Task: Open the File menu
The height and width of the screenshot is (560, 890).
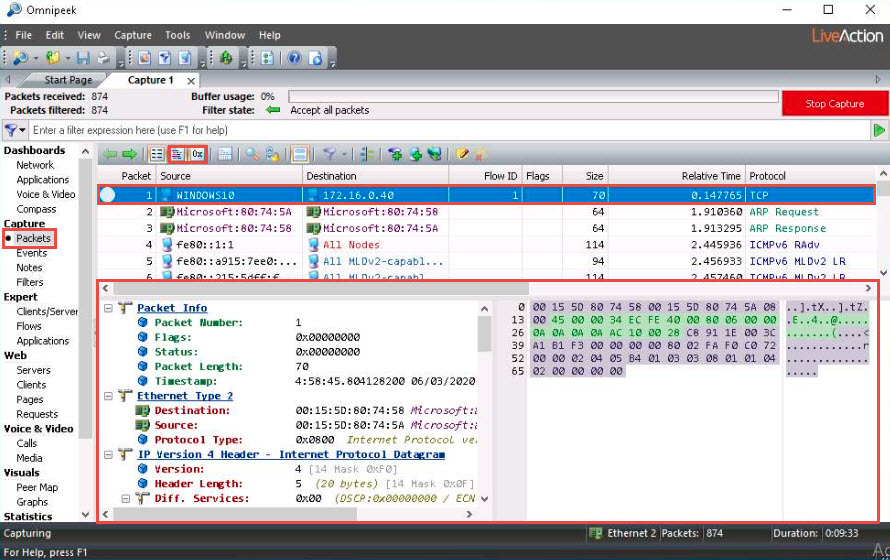Action: click(x=23, y=35)
